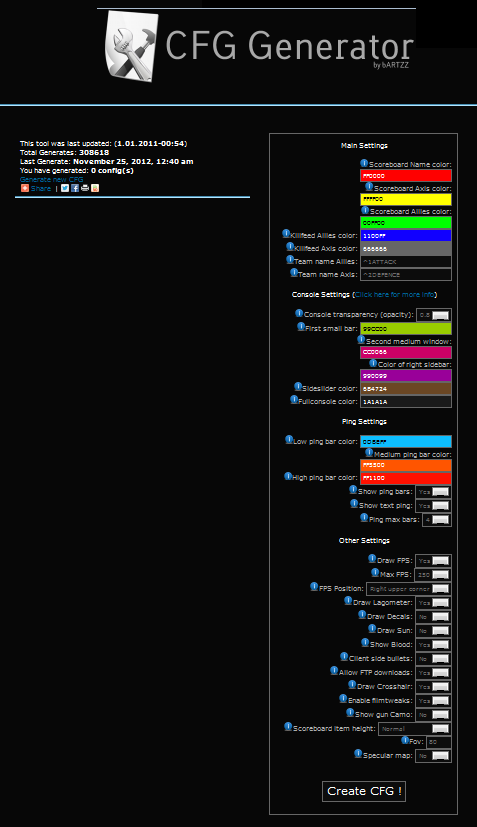Click info icon beside Second medium window
The height and width of the screenshot is (827, 477).
[361, 340]
